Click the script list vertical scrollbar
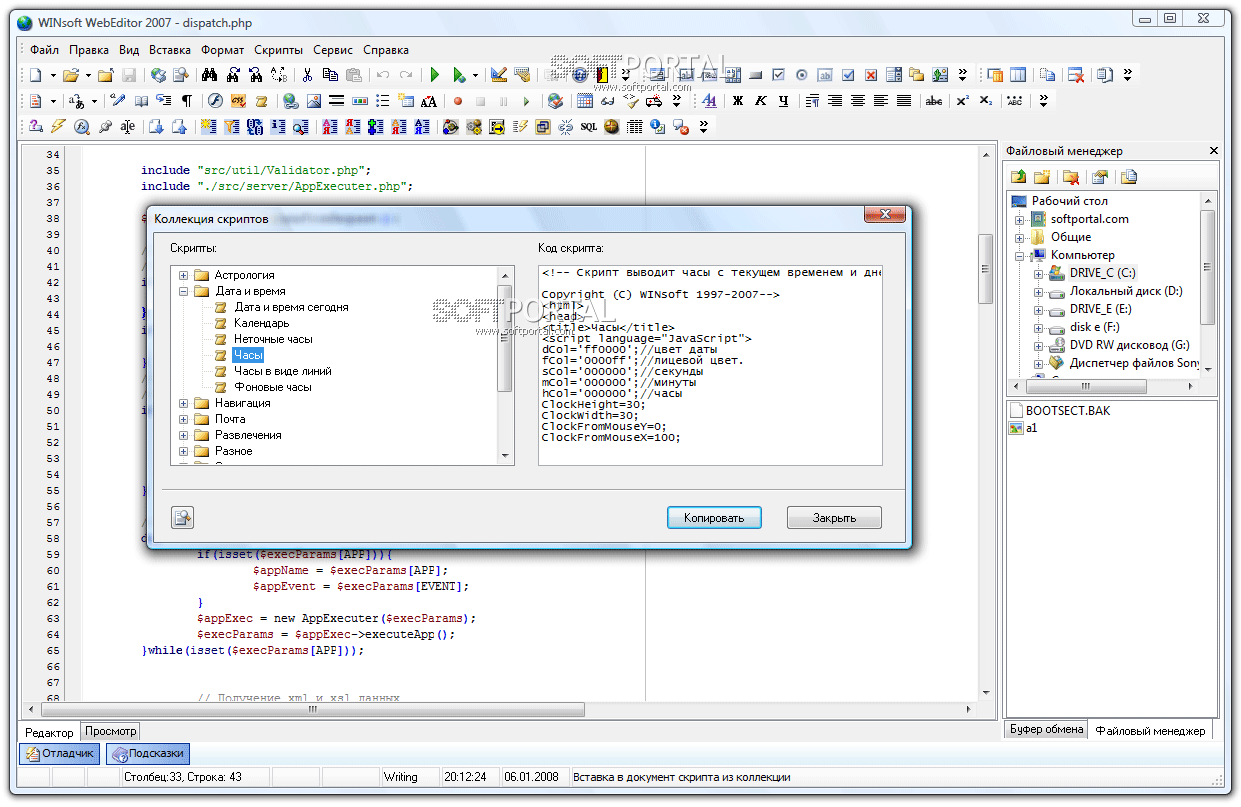Viewport: 1241px width, 807px height. 506,365
